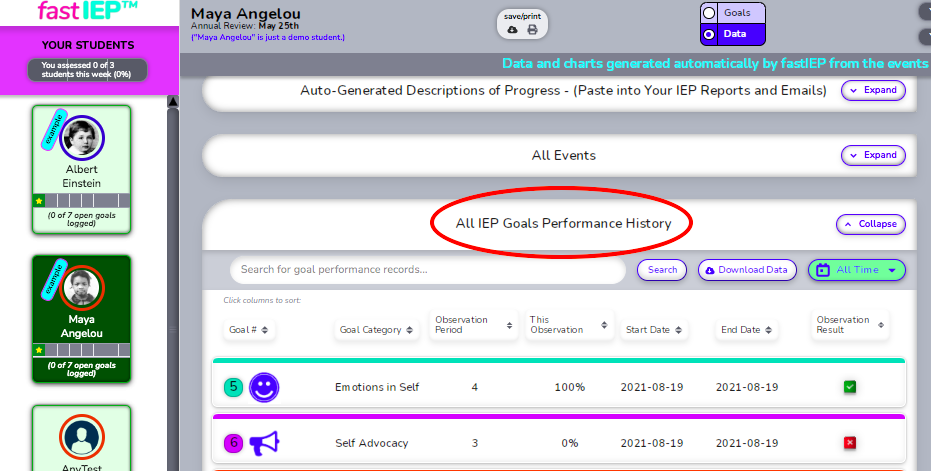Click the Emotions in Self smiley icon
The image size is (931, 471).
264,387
